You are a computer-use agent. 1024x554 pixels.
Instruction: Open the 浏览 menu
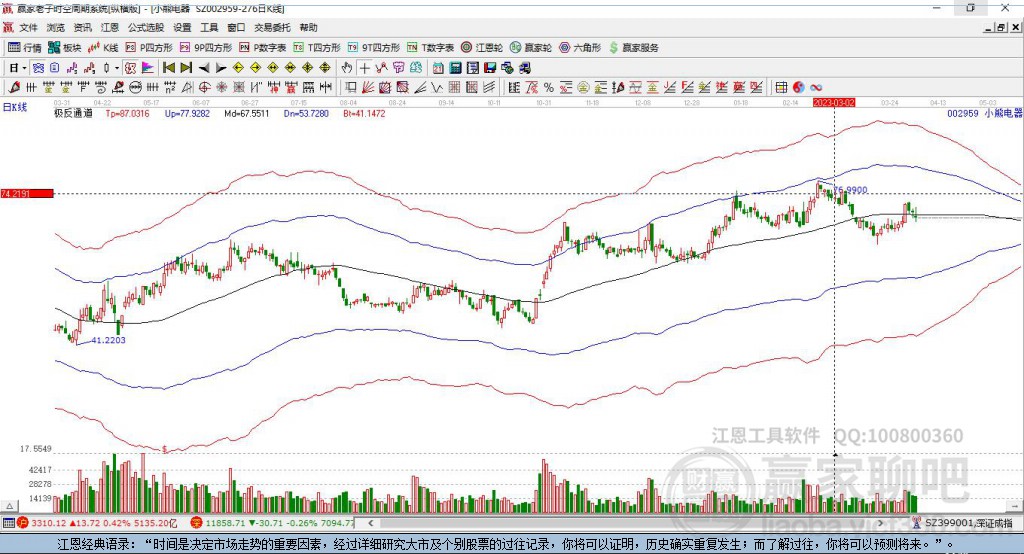point(56,27)
